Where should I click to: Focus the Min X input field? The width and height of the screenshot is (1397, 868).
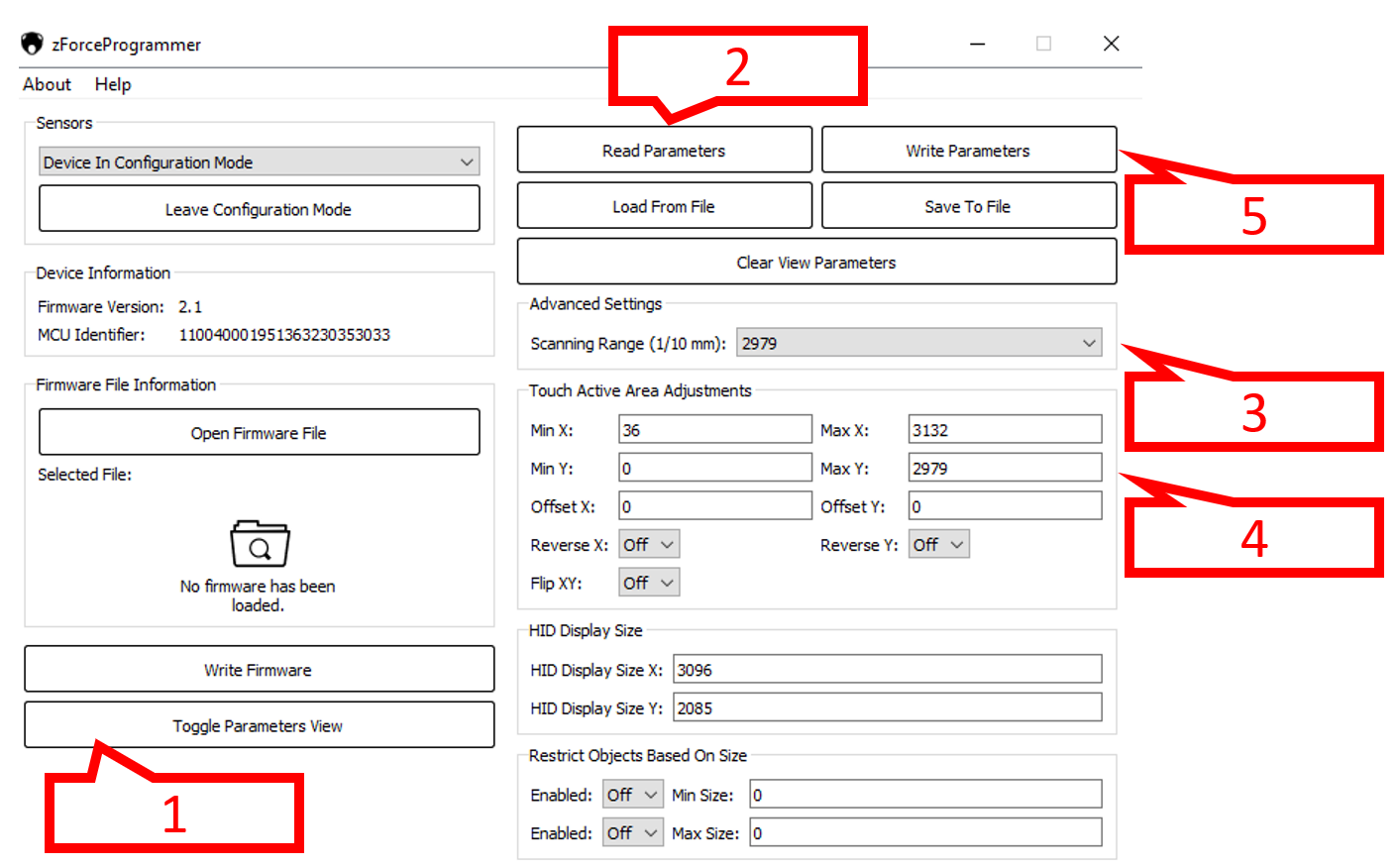click(x=714, y=430)
